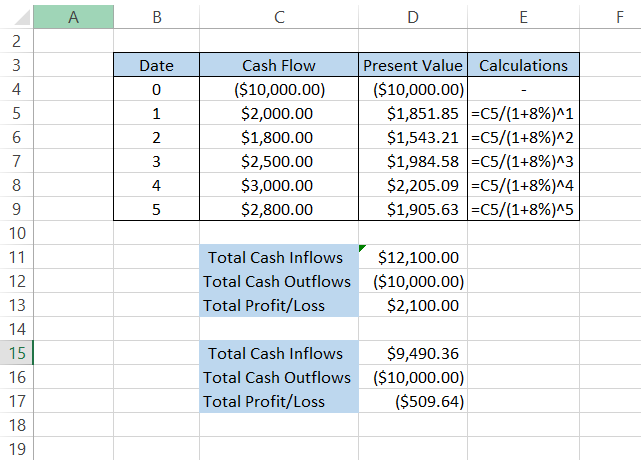Click the Present Value header cell
The width and height of the screenshot is (641, 460).
pyautogui.click(x=412, y=65)
